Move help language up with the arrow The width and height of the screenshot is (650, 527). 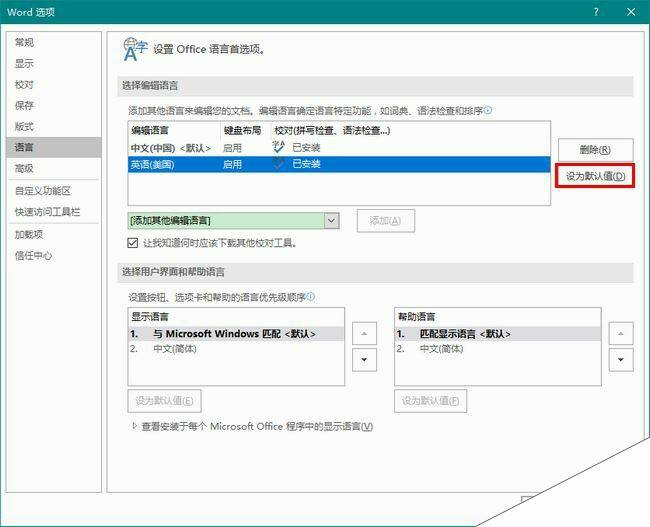pos(621,333)
